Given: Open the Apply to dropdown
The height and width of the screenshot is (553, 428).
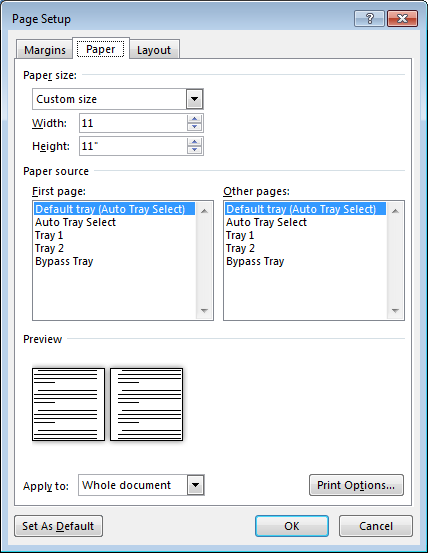Looking at the screenshot, I should 196,485.
